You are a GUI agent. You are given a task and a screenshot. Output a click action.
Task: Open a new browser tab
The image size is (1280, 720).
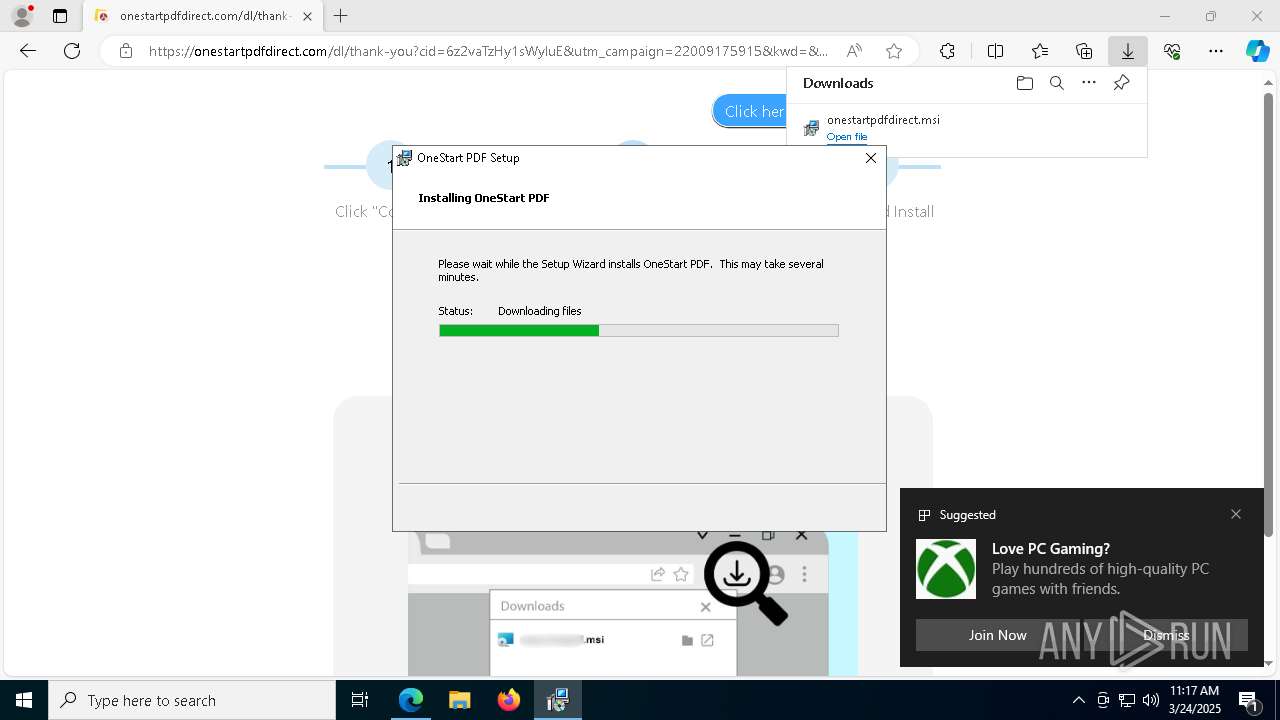341,16
